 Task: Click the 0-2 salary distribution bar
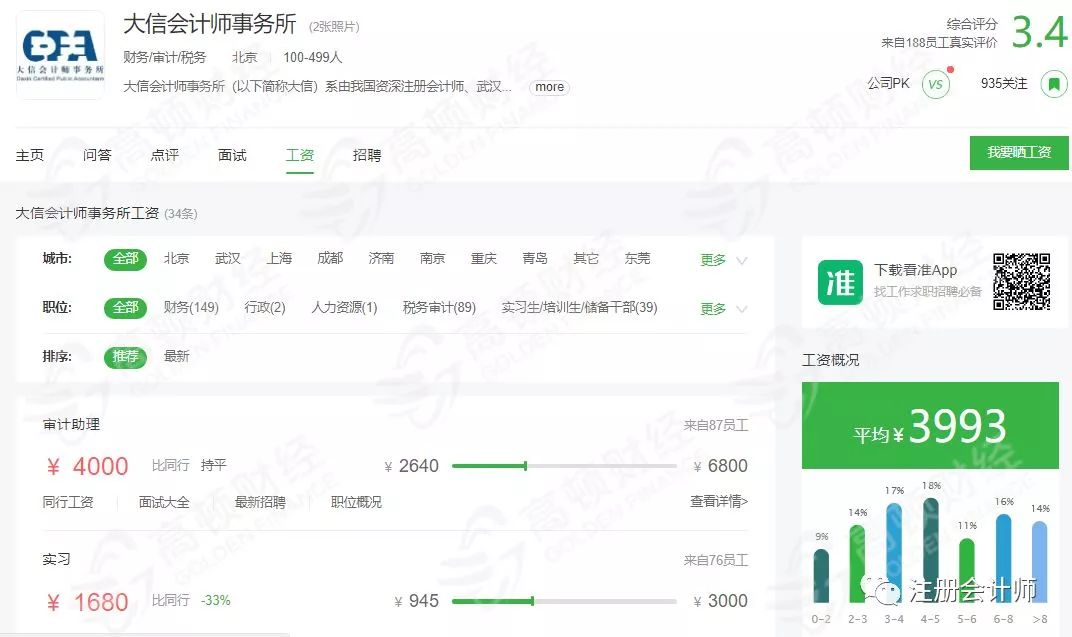point(821,575)
